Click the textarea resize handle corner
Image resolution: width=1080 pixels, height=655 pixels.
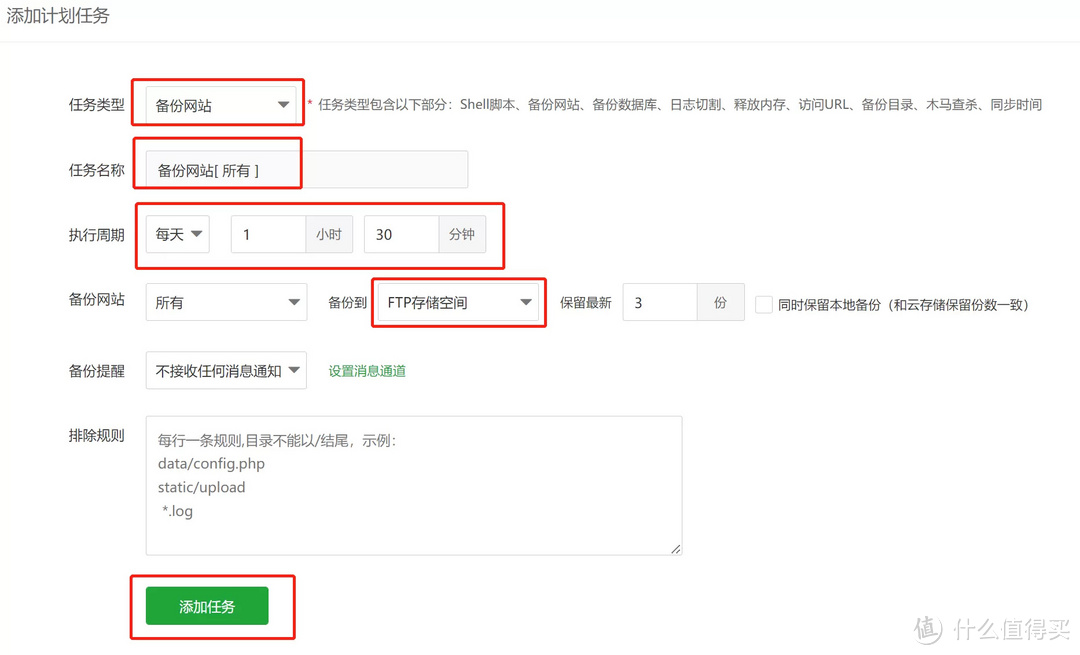(676, 549)
